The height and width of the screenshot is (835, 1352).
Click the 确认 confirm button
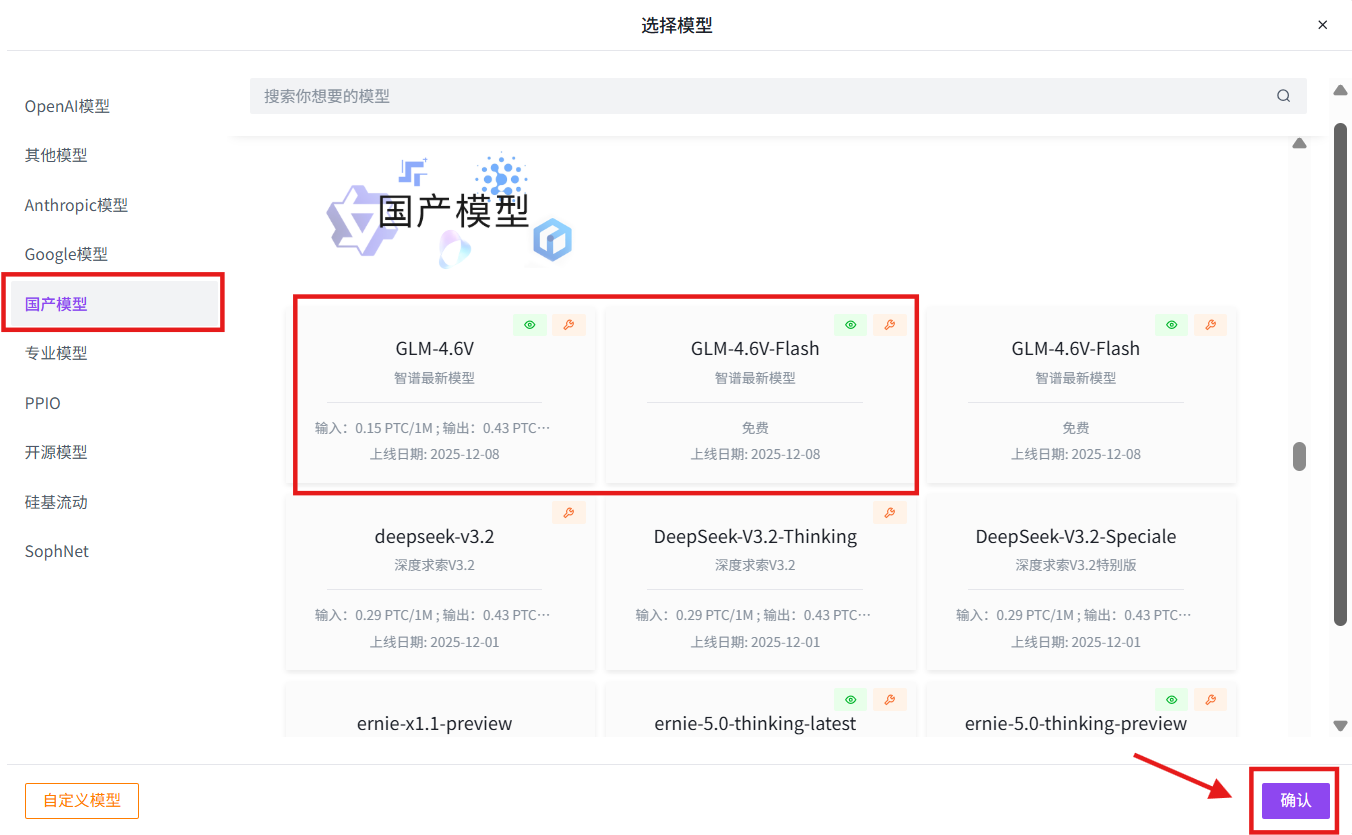[1295, 800]
